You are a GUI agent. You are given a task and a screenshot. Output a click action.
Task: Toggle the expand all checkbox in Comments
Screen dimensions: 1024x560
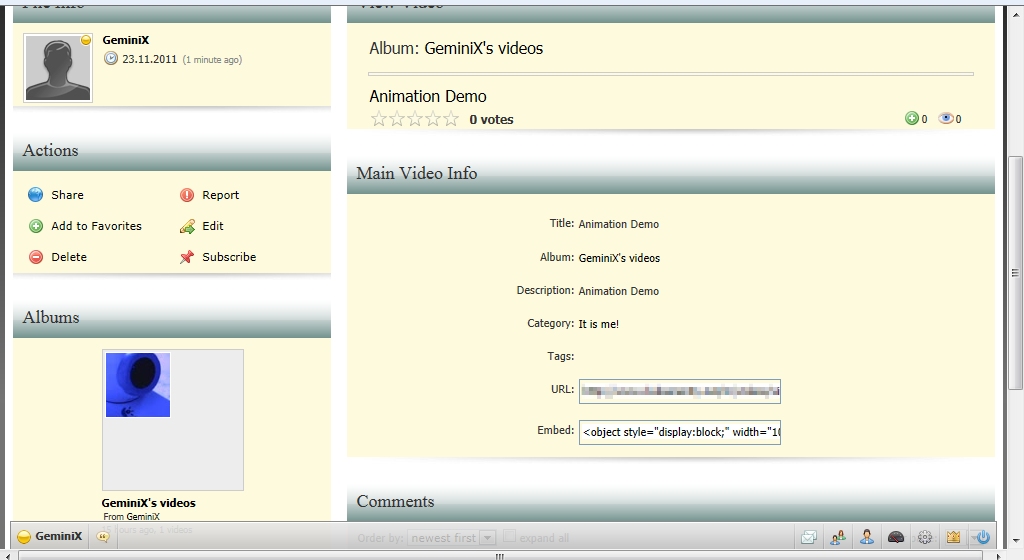(x=510, y=536)
